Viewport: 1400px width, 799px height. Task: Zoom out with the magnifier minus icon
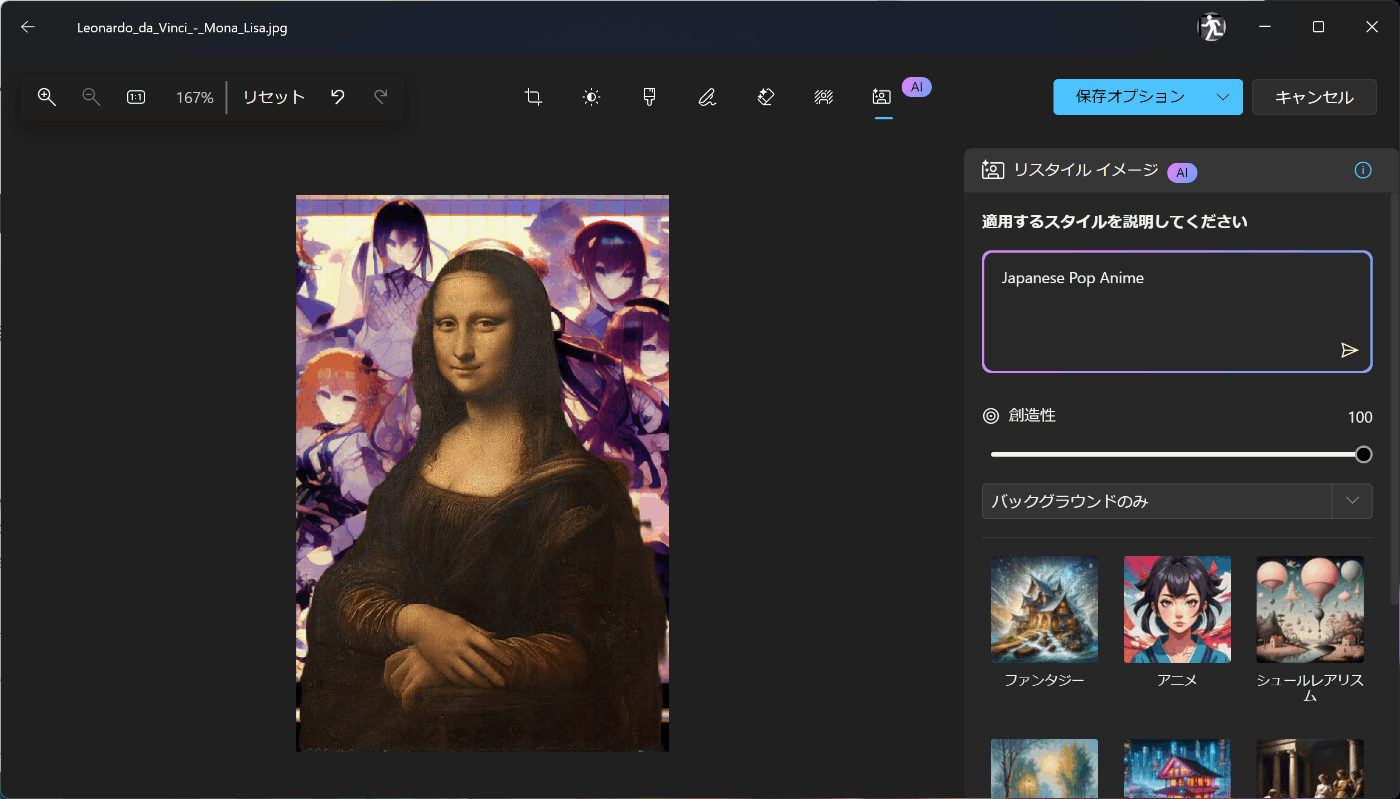point(91,97)
